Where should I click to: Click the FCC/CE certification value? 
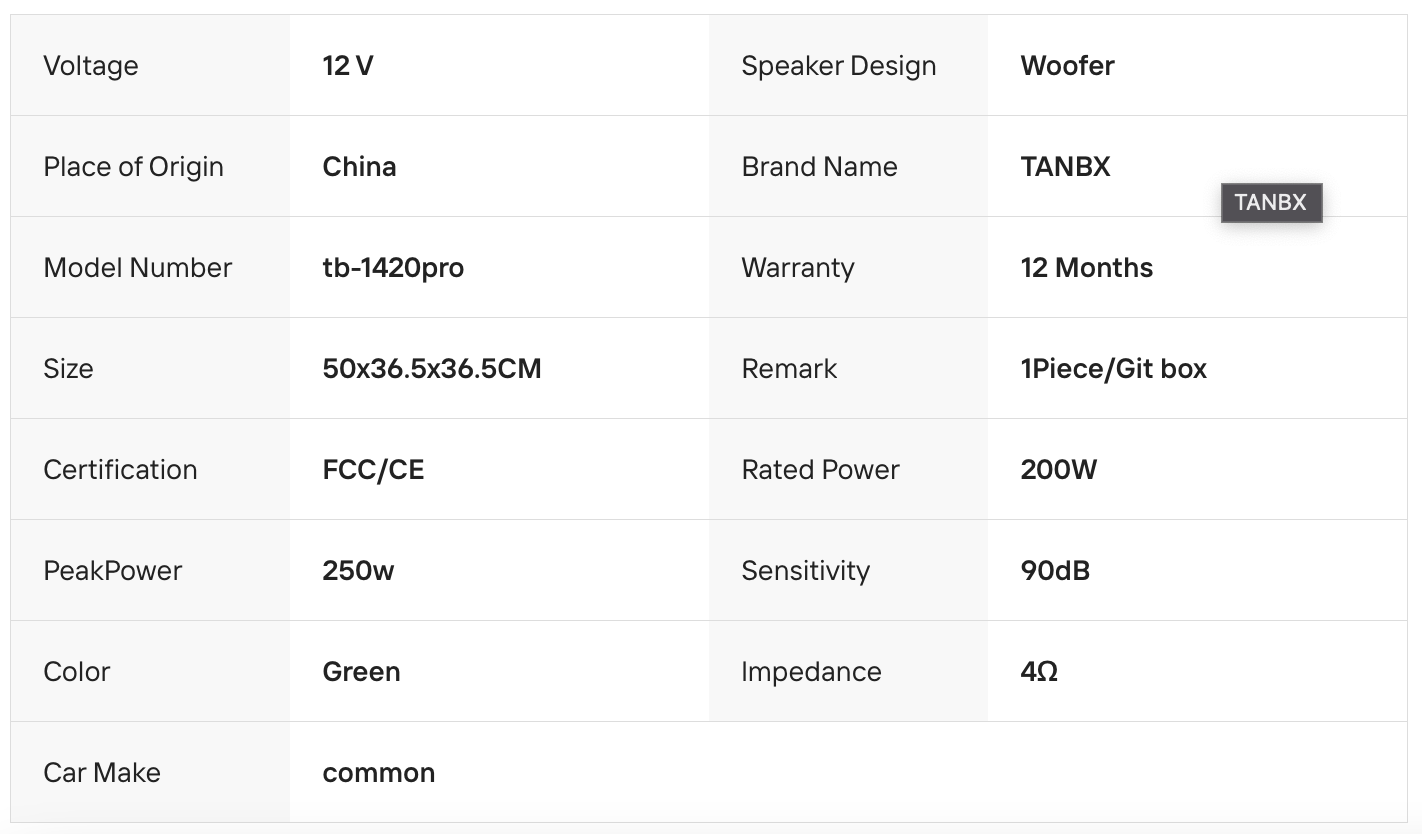tap(373, 470)
